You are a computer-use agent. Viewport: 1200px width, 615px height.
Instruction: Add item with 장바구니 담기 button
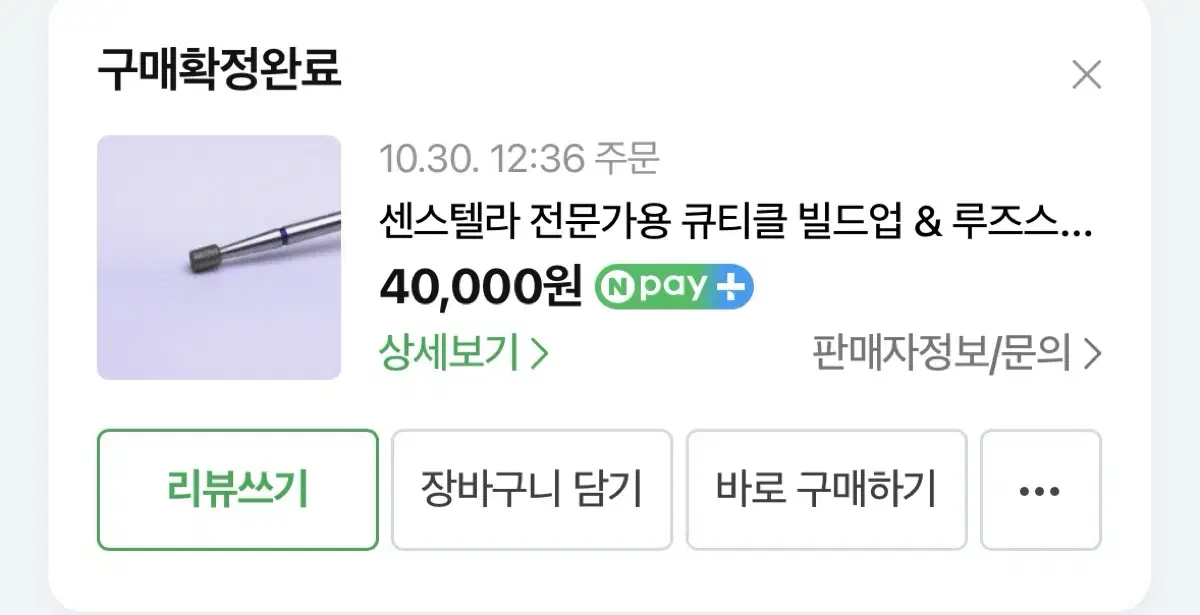(532, 490)
